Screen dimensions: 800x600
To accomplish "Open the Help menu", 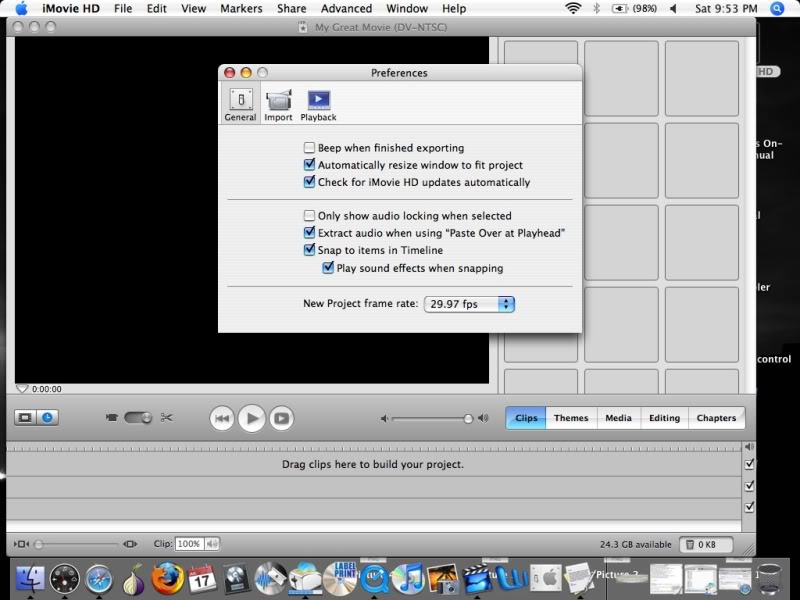I will tap(454, 9).
